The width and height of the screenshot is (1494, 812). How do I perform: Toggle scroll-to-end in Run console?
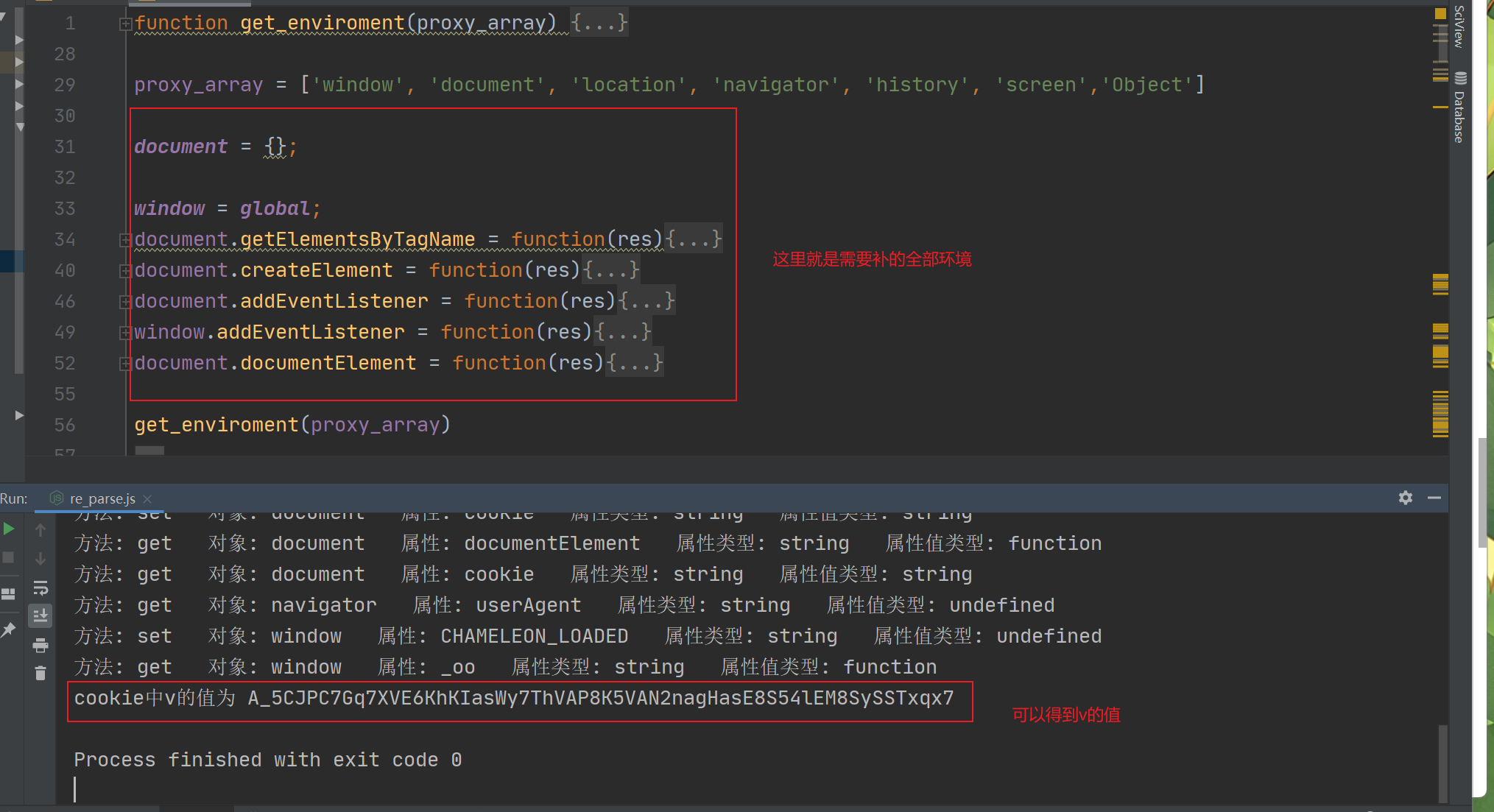[x=40, y=615]
